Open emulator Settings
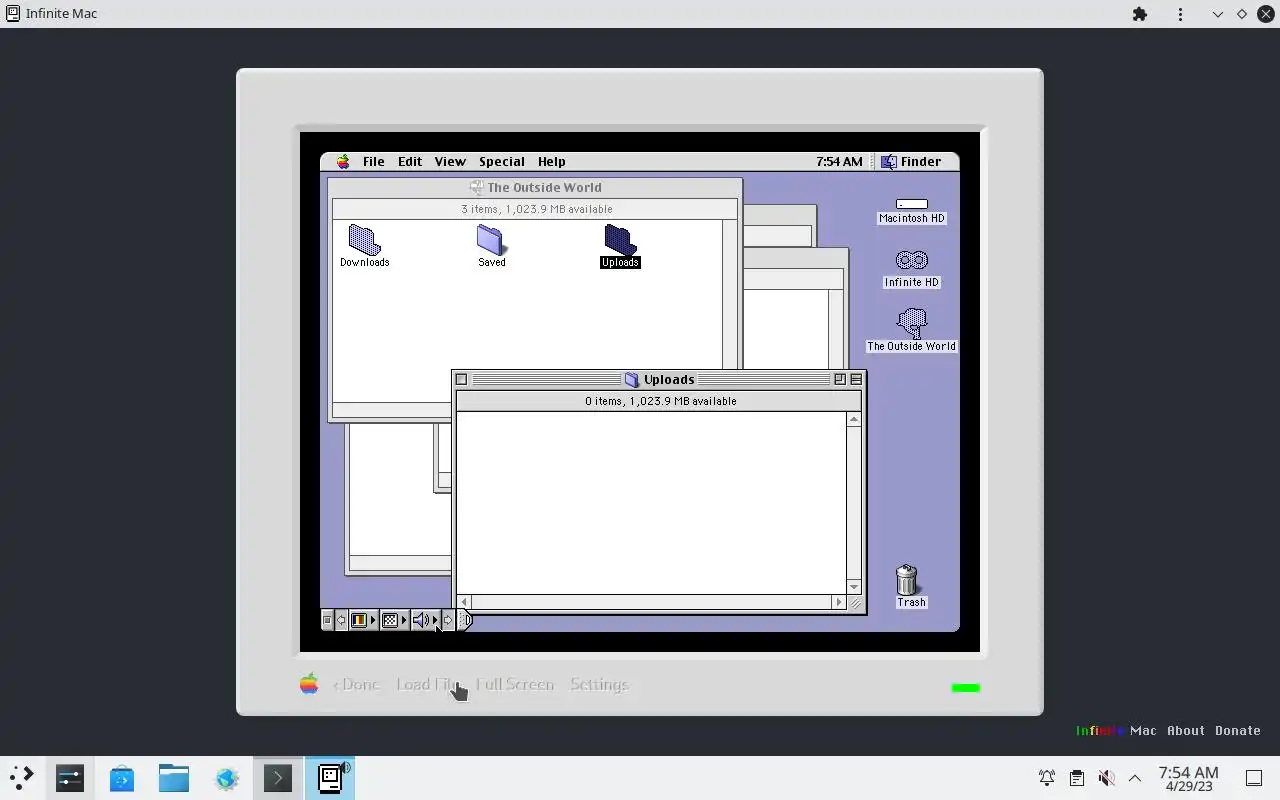1280x800 pixels. click(x=599, y=684)
